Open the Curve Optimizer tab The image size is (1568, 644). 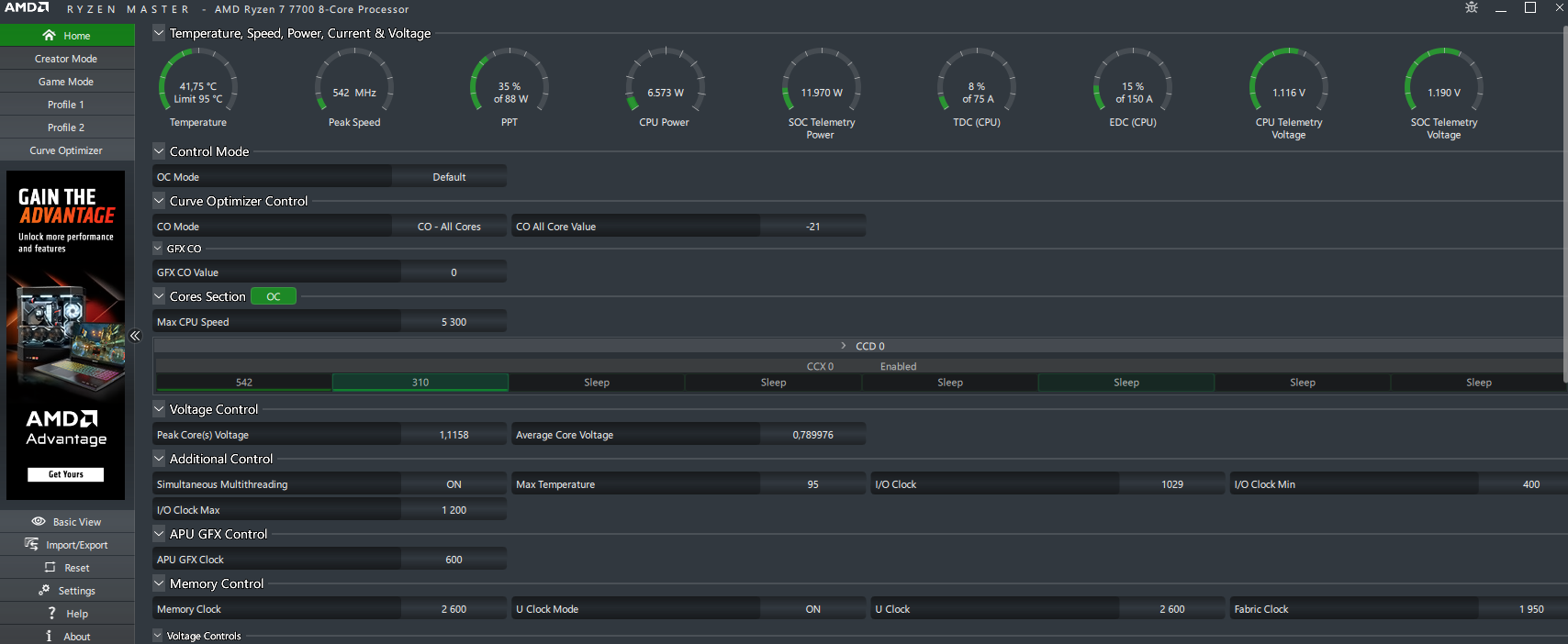67,150
